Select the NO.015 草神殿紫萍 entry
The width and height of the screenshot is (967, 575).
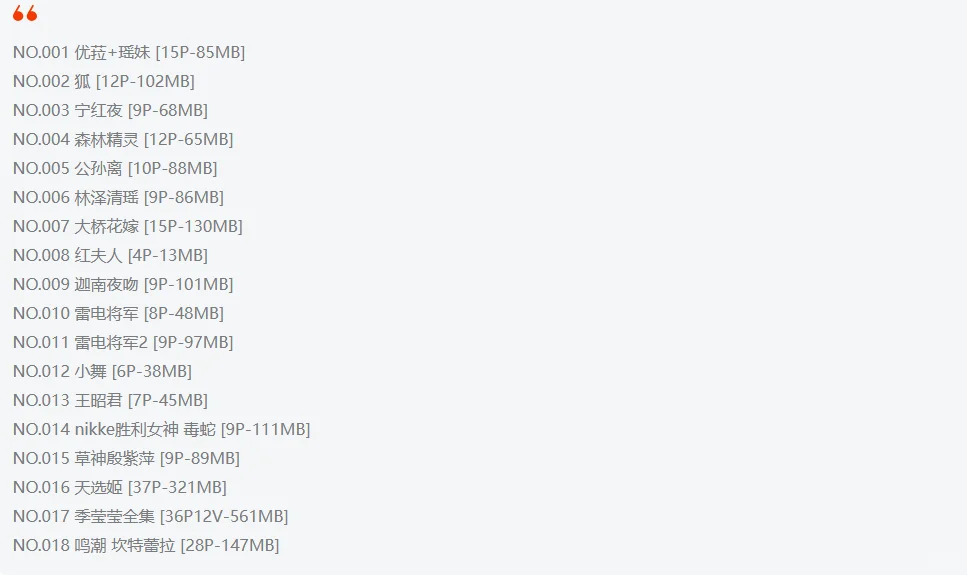[126, 458]
